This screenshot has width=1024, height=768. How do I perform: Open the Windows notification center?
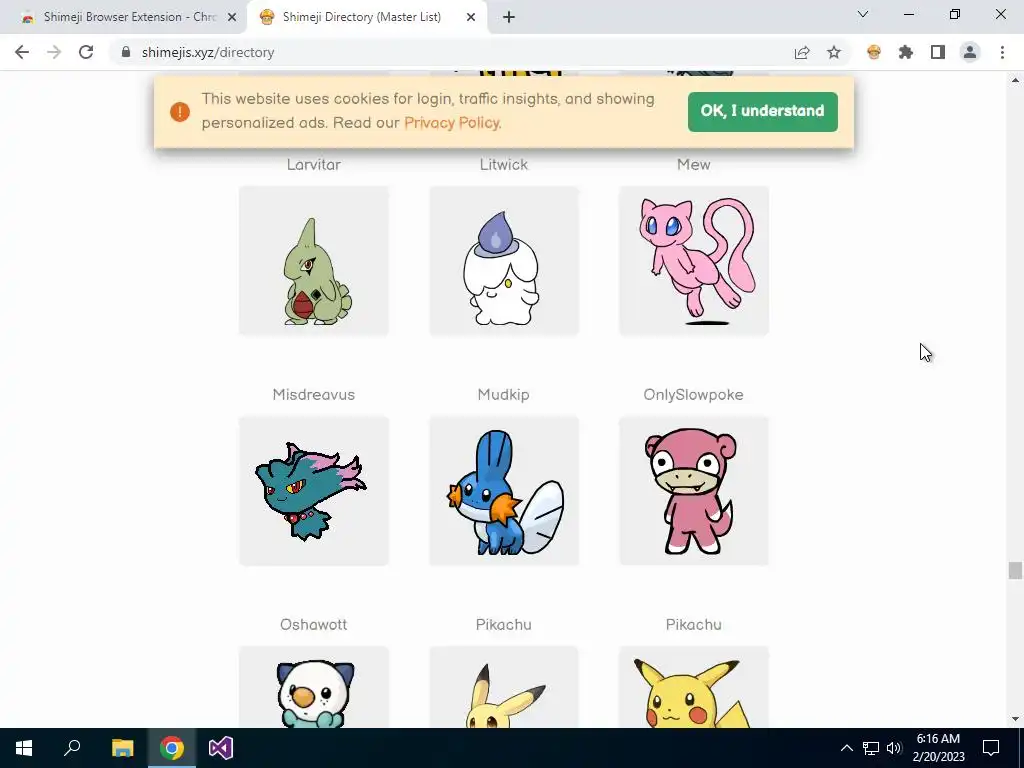tap(991, 748)
